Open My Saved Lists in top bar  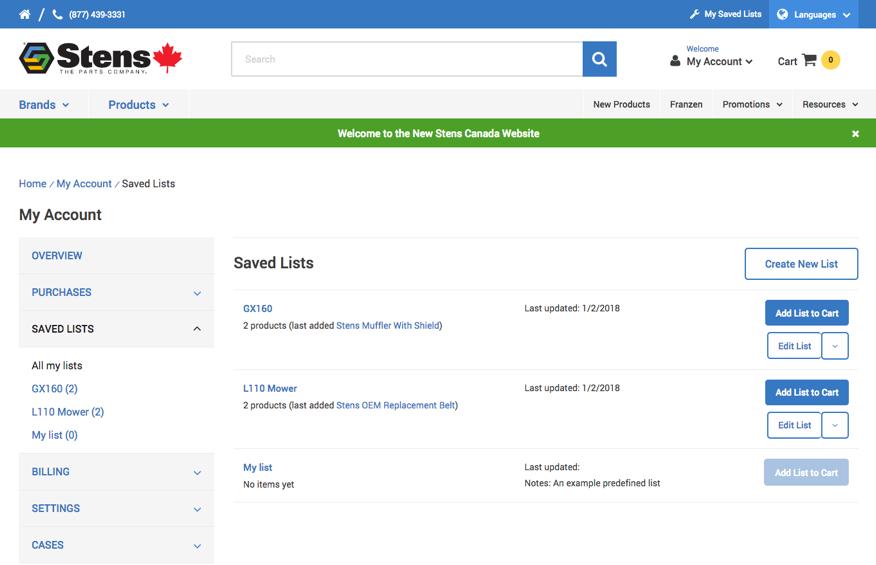coord(732,14)
